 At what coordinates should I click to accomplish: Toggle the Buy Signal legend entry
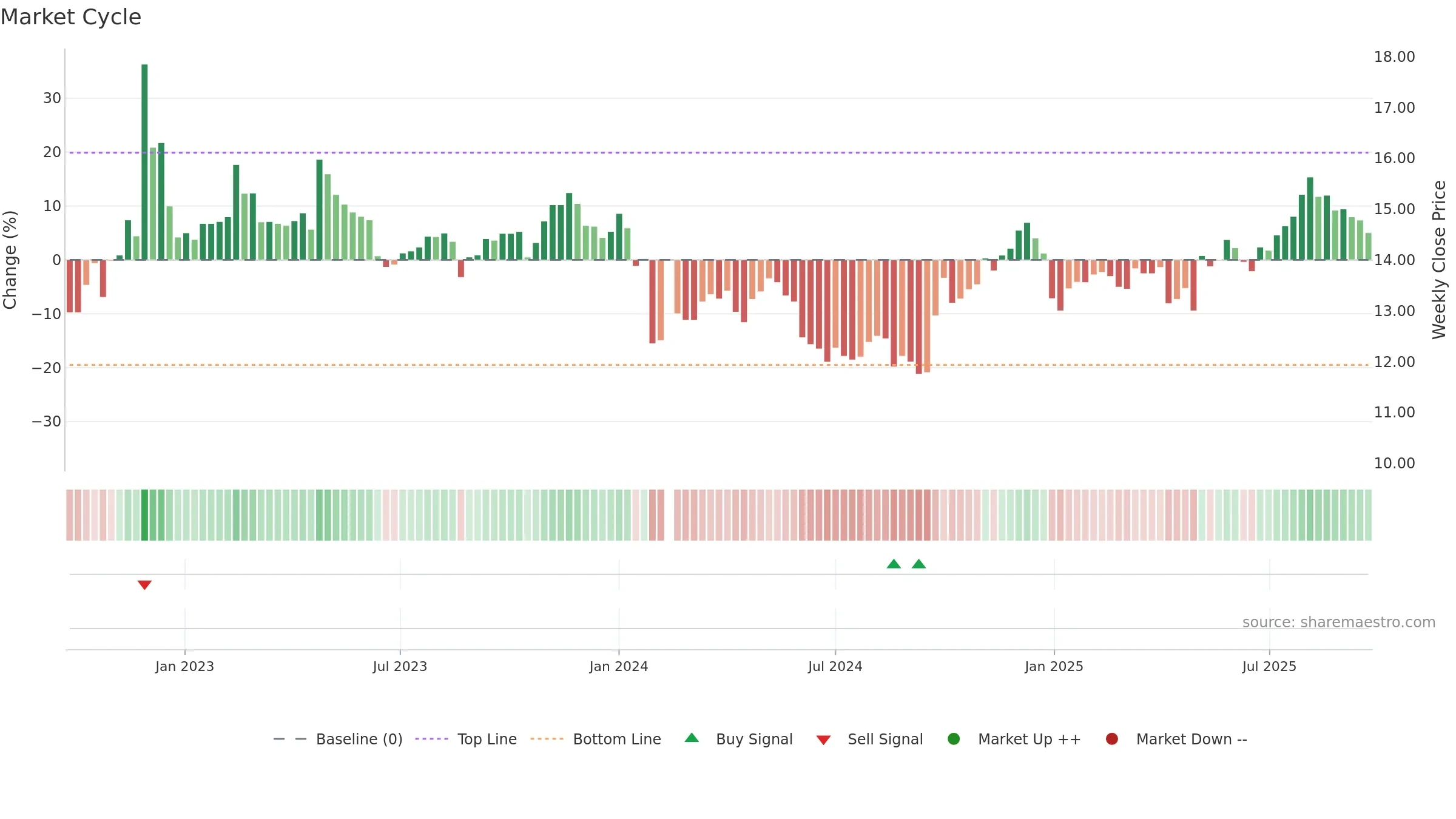[738, 739]
